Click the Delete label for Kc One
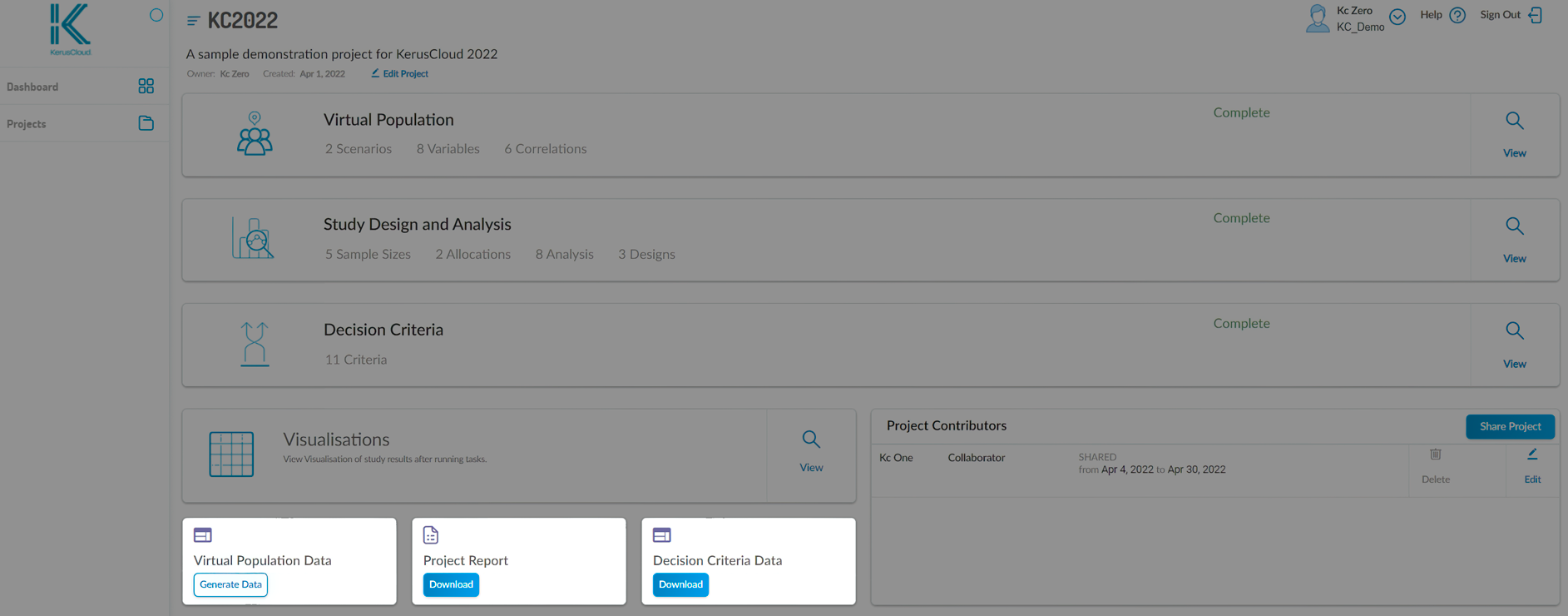 pyautogui.click(x=1436, y=479)
